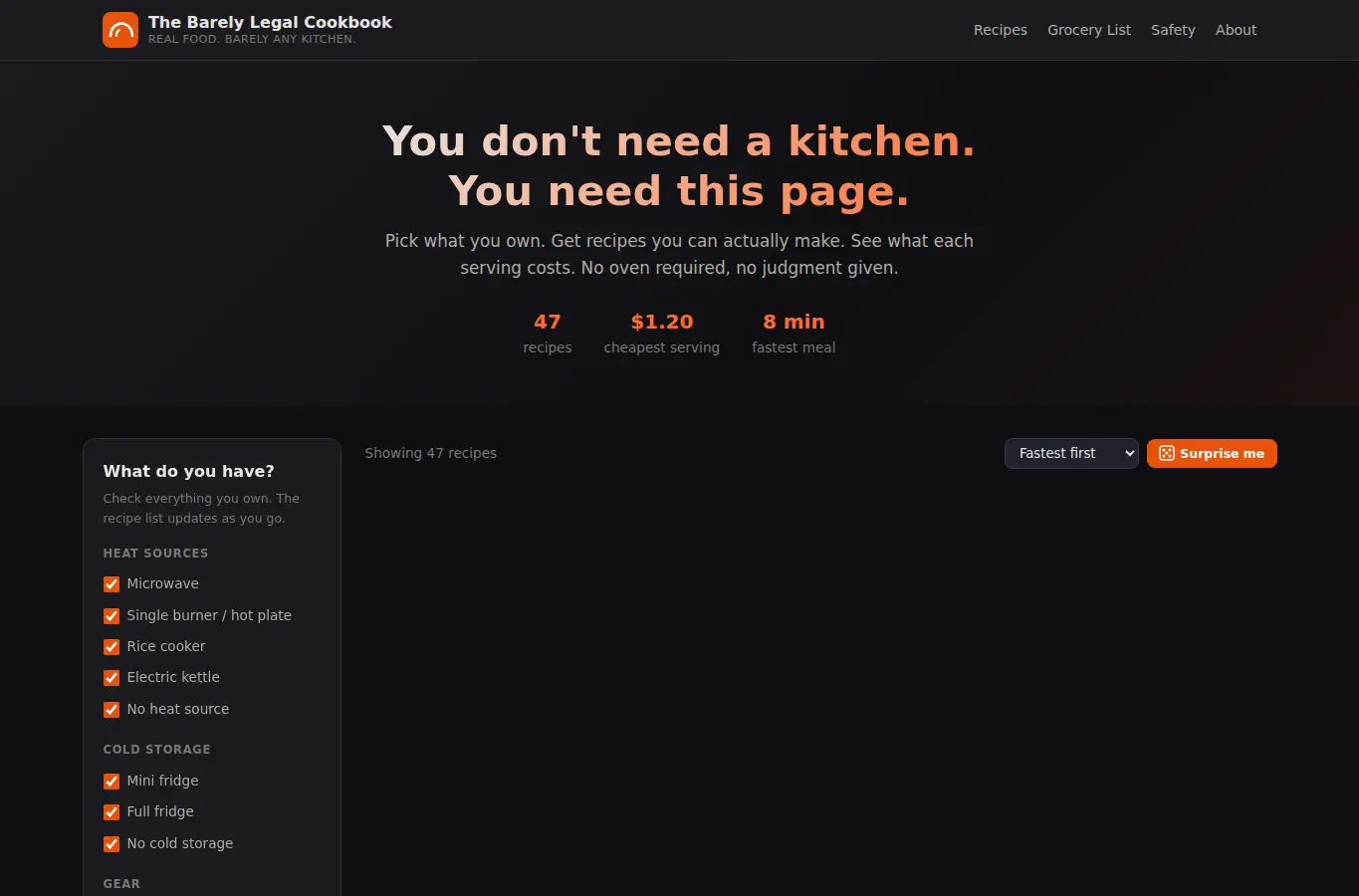Toggle the No heat source checkbox

coord(112,710)
